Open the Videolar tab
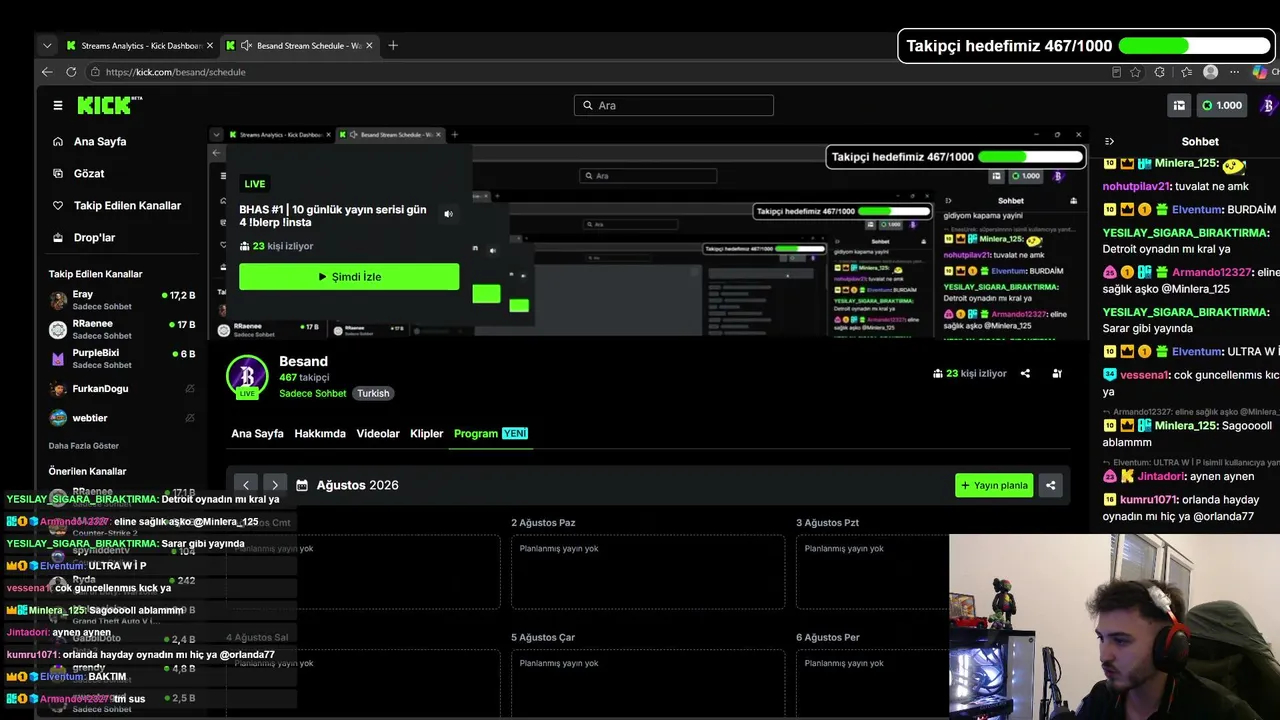The image size is (1280, 720). (x=378, y=434)
